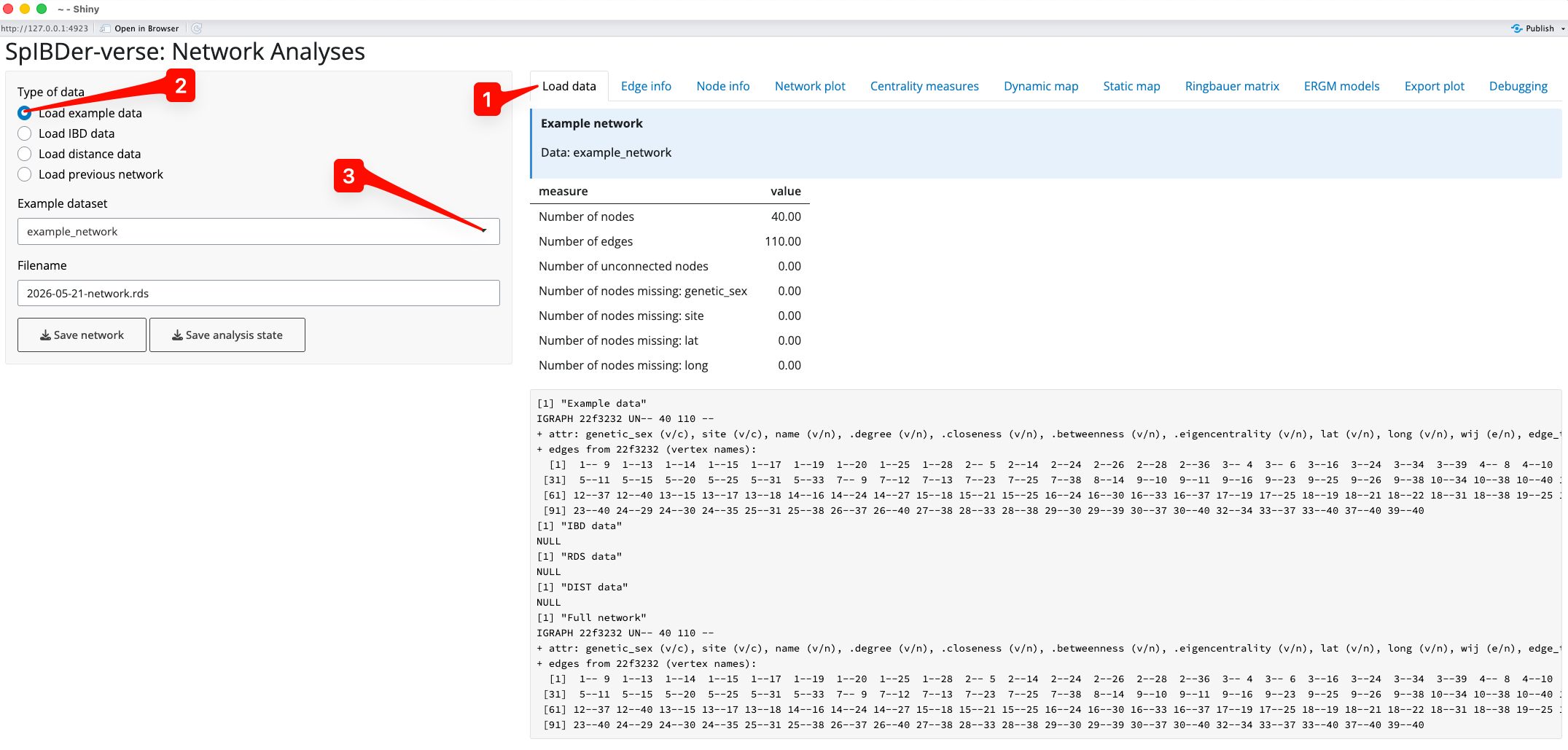Viewport: 1568px width, 750px height.
Task: Click the value 40.00 for nodes
Action: 786,216
